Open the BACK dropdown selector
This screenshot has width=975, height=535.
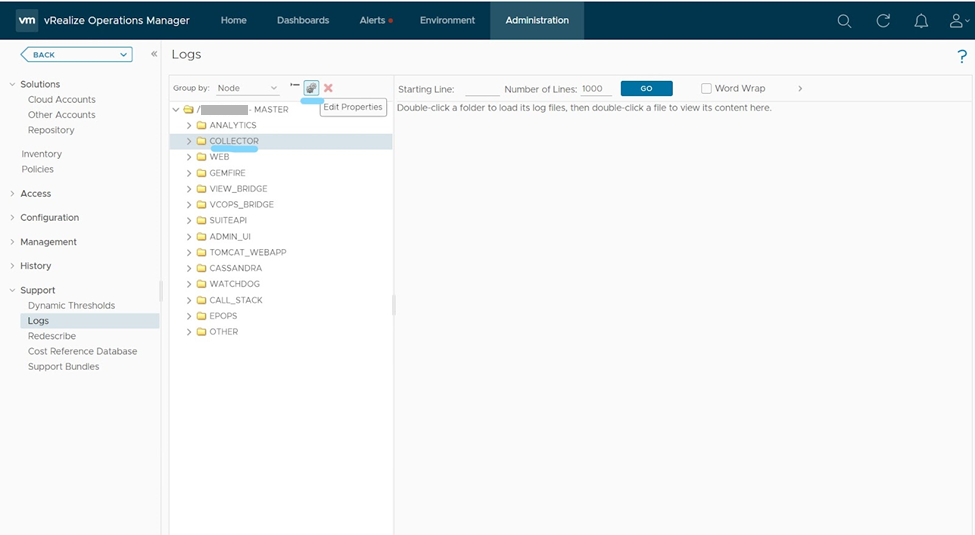click(76, 55)
